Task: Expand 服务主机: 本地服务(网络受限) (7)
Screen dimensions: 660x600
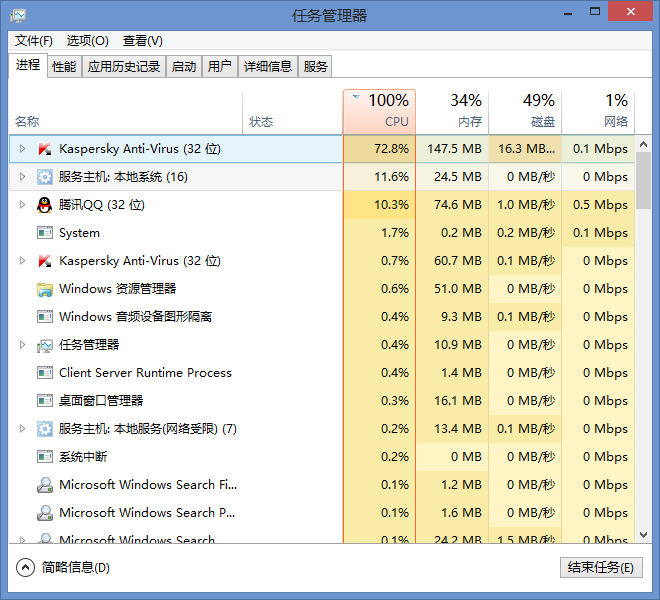Action: point(23,429)
